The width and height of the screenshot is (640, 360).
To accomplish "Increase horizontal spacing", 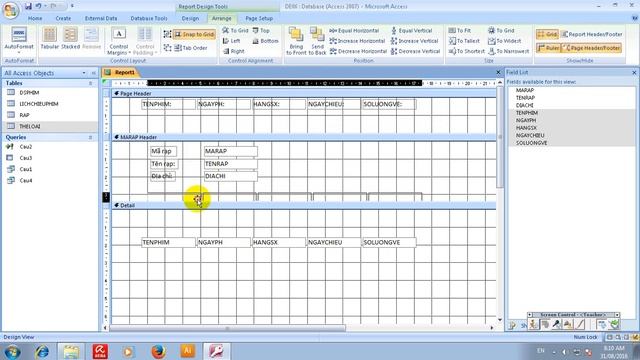I will (x=357, y=41).
